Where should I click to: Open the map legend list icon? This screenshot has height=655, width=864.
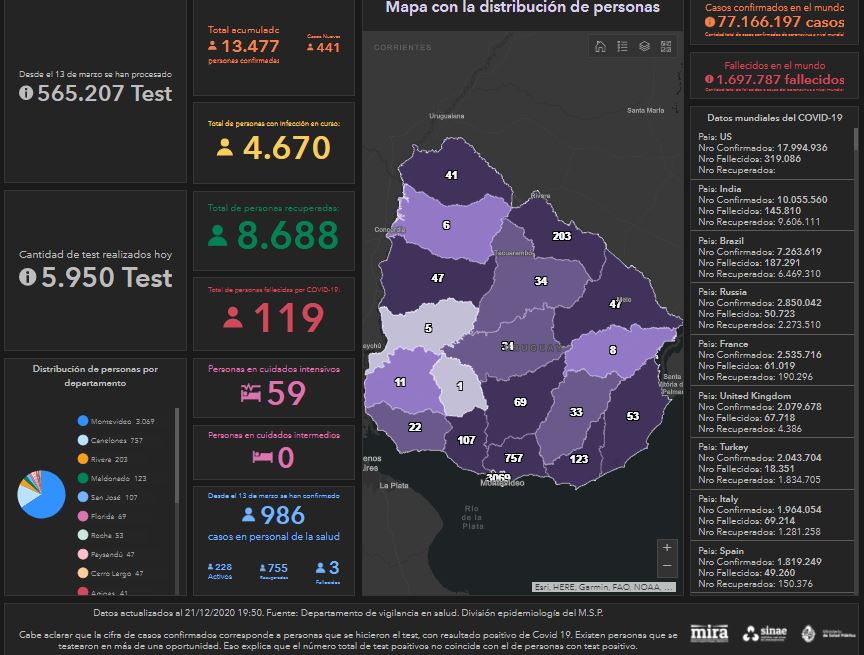pyautogui.click(x=622, y=46)
